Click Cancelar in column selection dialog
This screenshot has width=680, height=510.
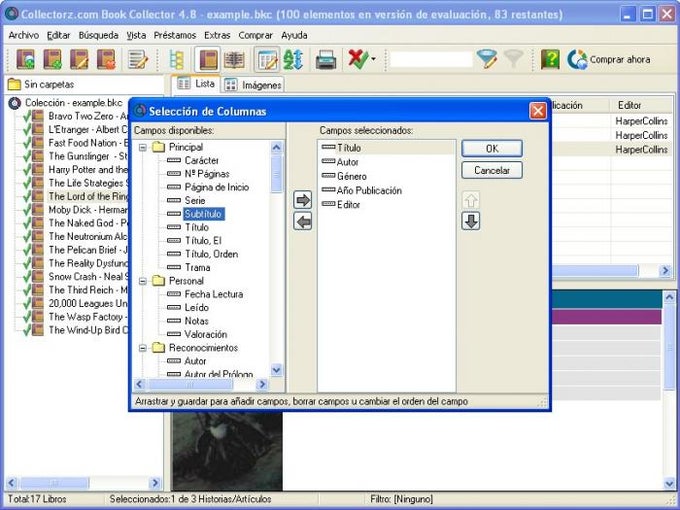tap(492, 170)
